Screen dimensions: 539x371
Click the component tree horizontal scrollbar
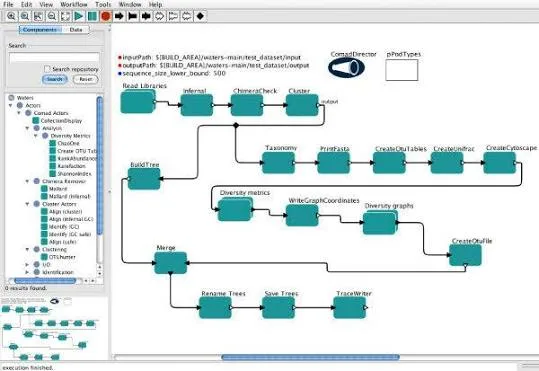tap(45, 281)
